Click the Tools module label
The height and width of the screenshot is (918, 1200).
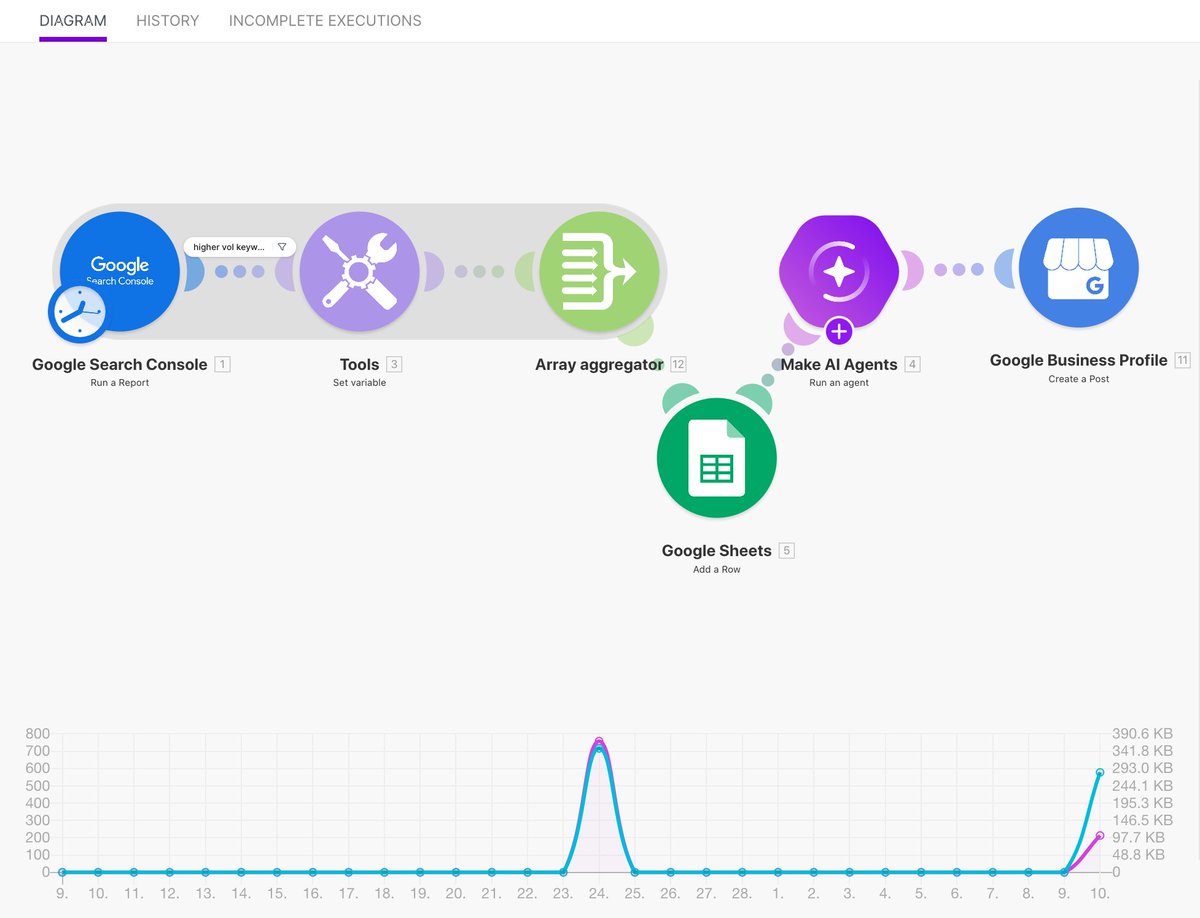[x=360, y=365]
